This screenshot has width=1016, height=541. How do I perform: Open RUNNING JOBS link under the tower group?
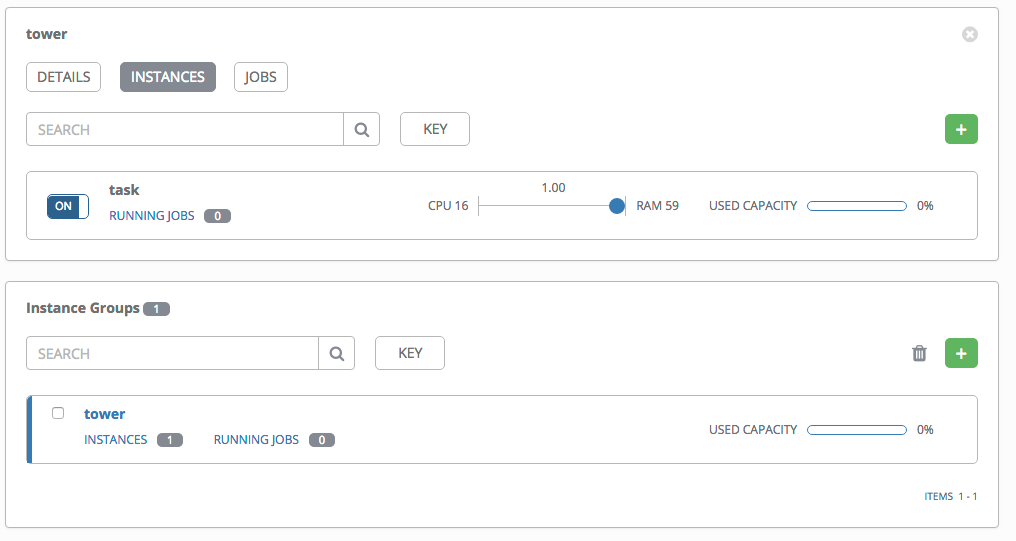click(256, 440)
